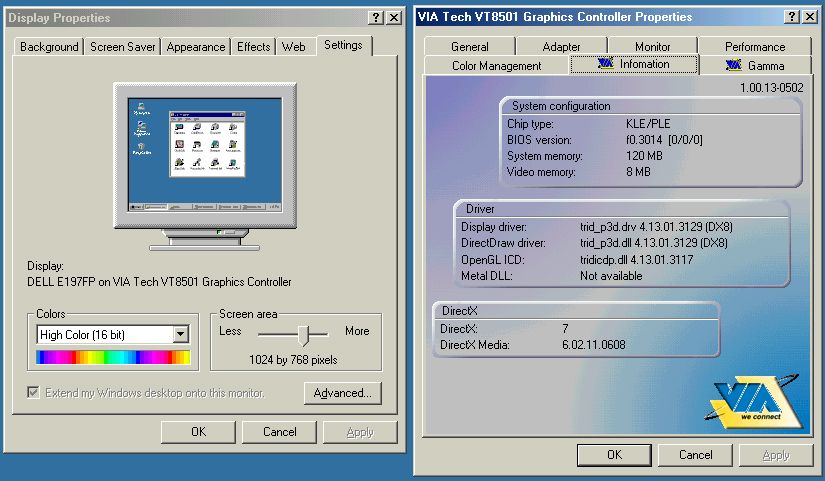Click VIA Graphics Controller help question-mark button
The height and width of the screenshot is (481, 825).
792,17
